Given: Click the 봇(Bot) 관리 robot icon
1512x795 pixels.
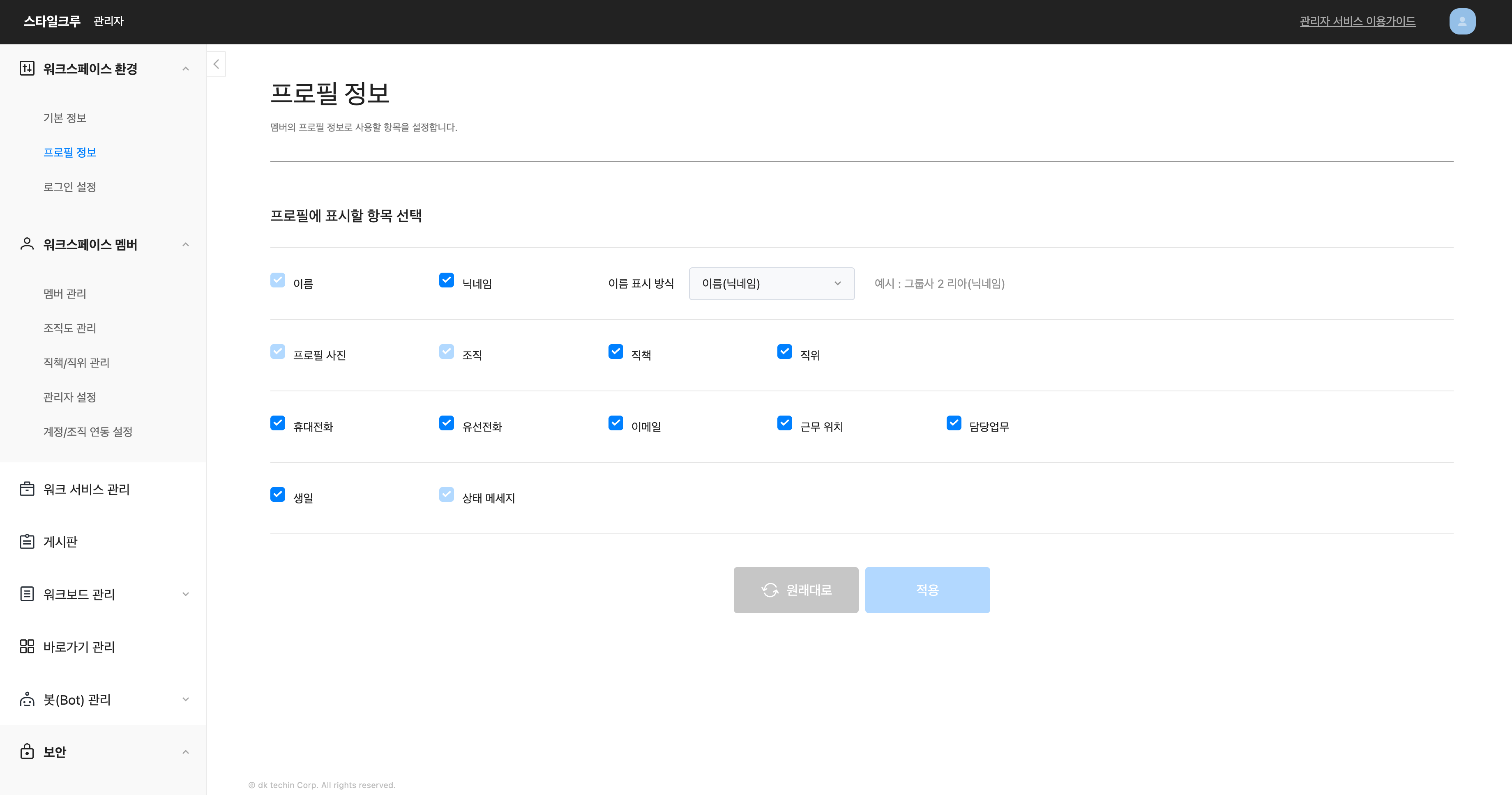Looking at the screenshot, I should pyautogui.click(x=27, y=699).
